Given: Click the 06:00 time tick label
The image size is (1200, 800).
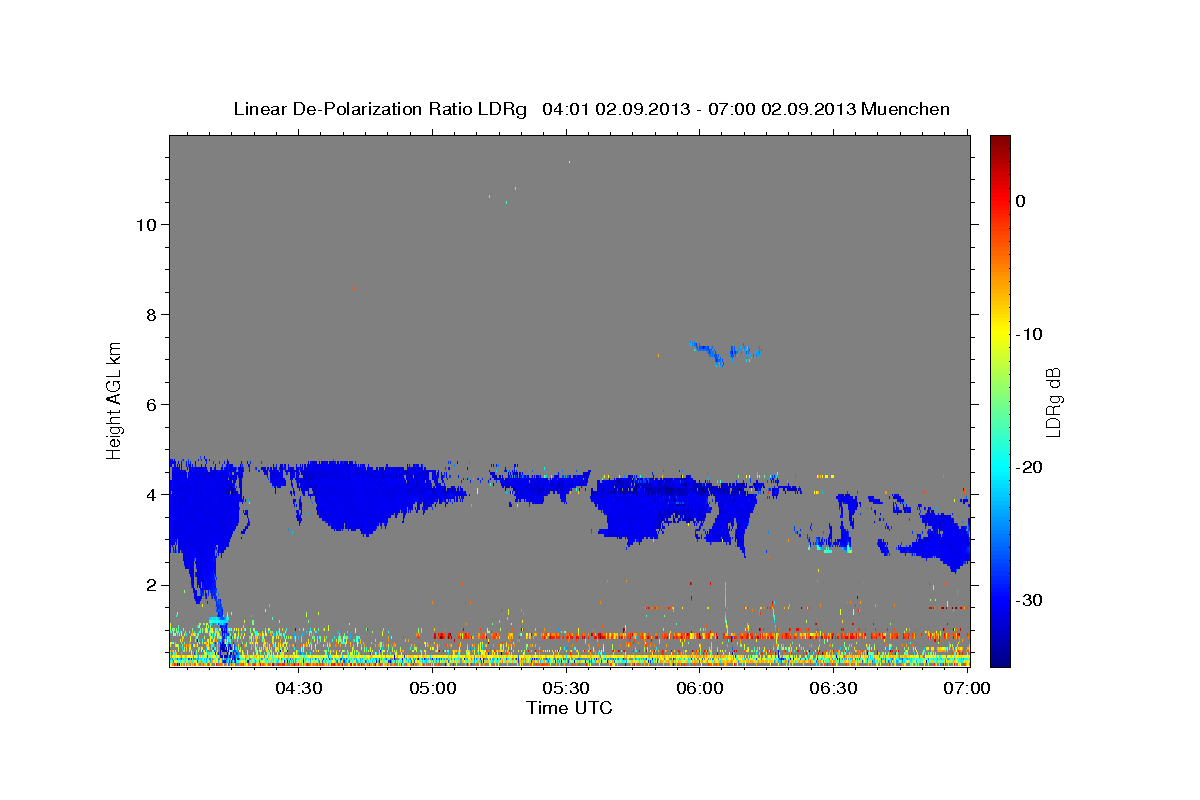Looking at the screenshot, I should (700, 689).
